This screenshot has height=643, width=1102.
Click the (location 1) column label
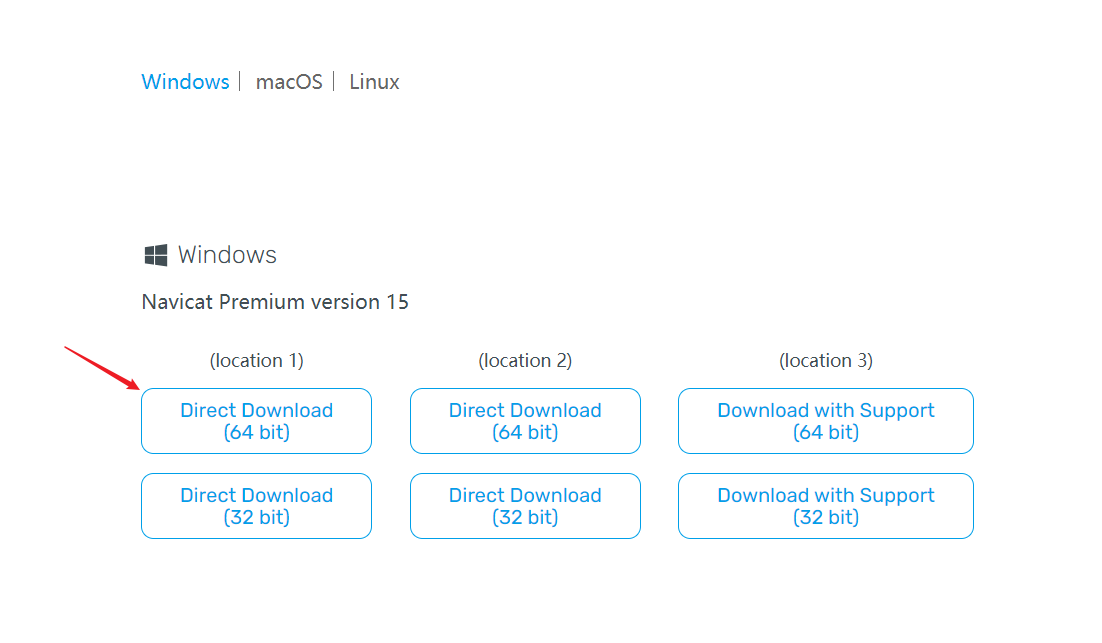256,361
